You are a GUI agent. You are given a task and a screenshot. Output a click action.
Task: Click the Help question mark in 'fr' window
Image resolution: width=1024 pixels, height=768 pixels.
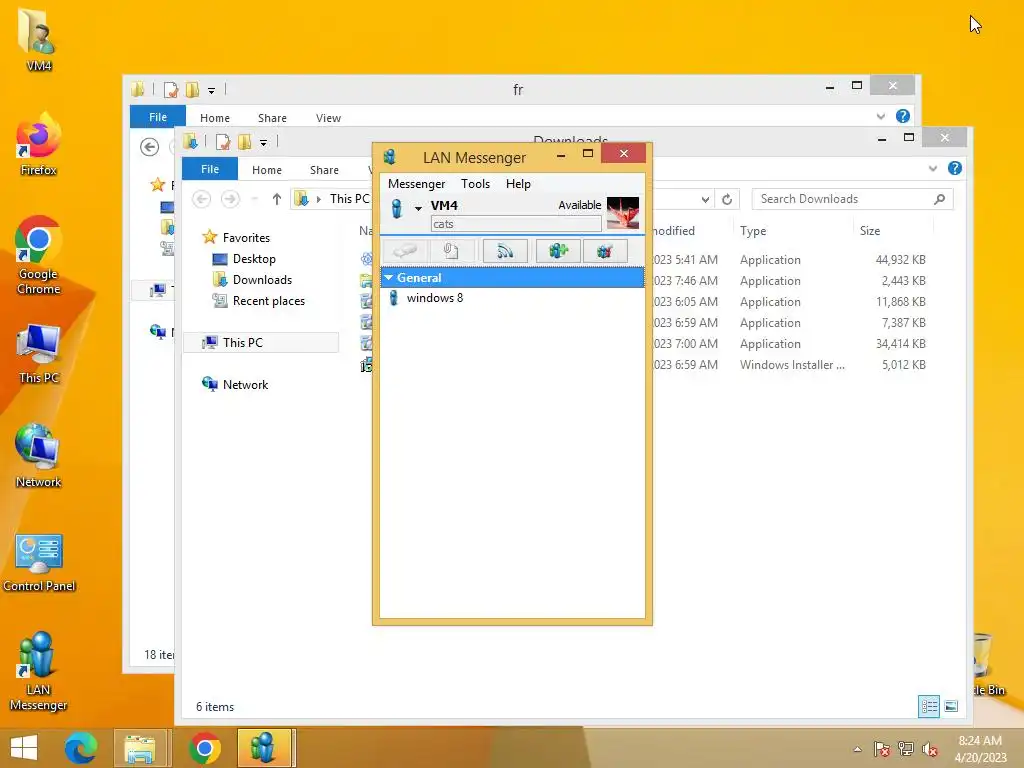tap(903, 116)
